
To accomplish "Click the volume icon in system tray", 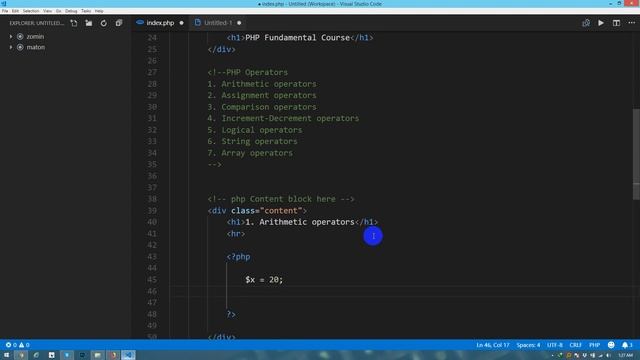I will click(608, 356).
